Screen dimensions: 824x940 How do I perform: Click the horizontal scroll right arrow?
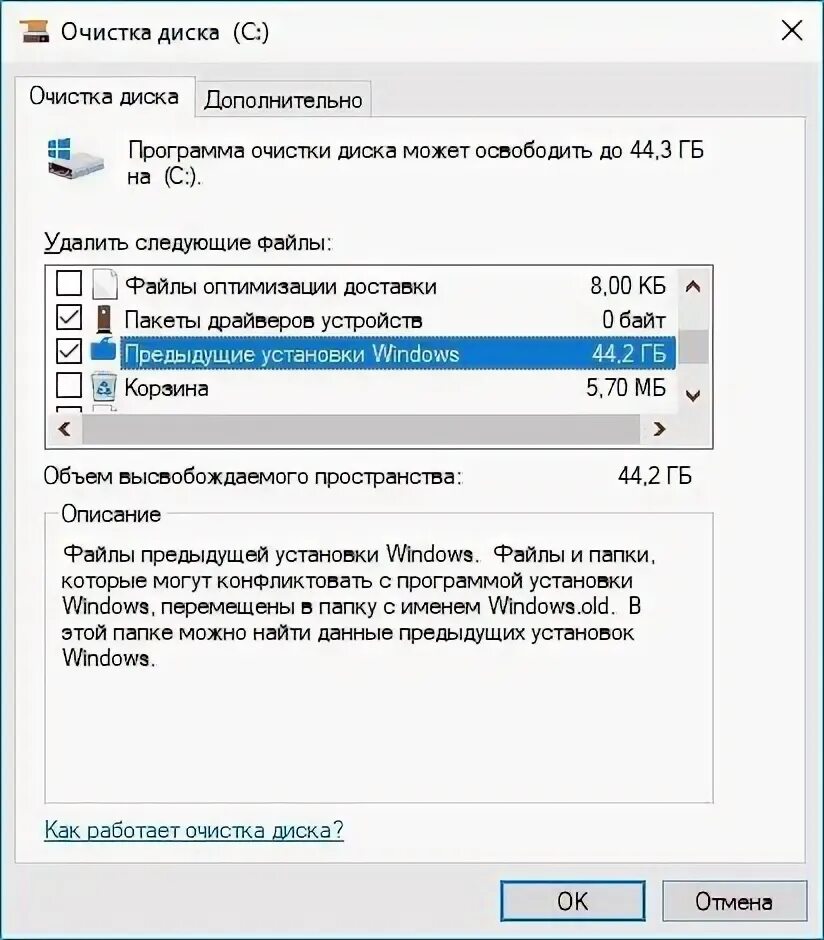point(659,429)
